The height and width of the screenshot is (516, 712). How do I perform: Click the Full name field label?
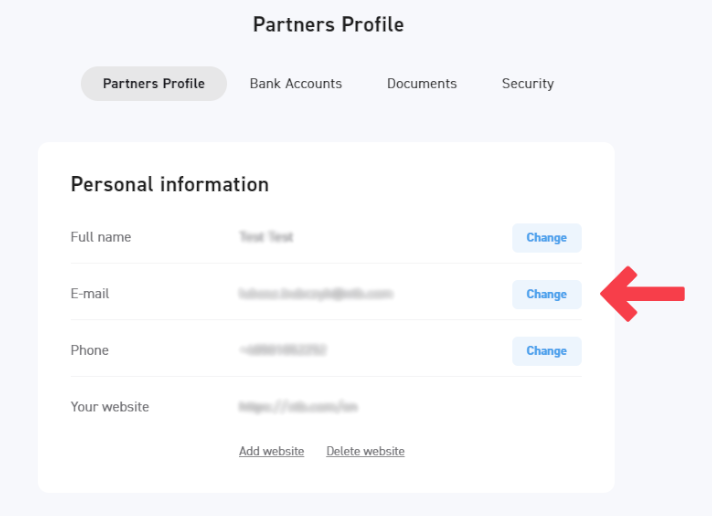[101, 237]
